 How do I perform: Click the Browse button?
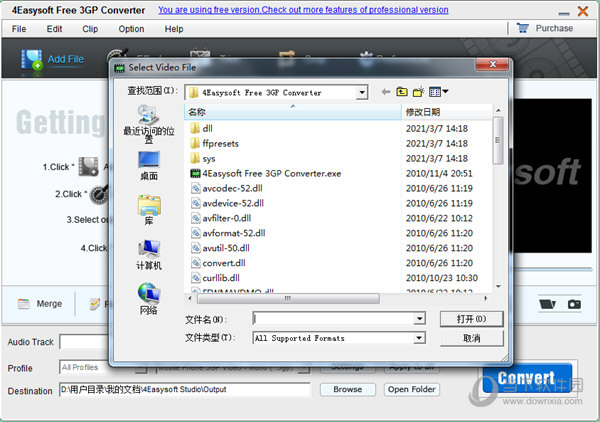coord(348,389)
